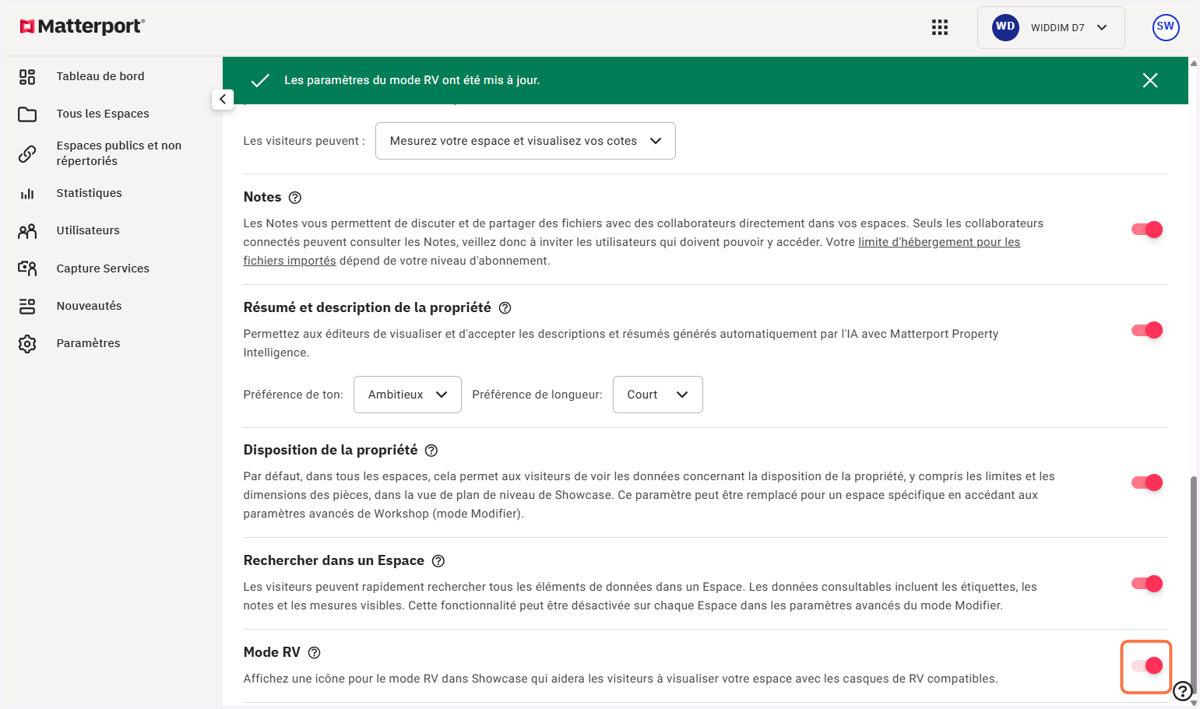This screenshot has width=1200, height=709.
Task: Open the Préférence de longueur dropdown
Action: 657,395
